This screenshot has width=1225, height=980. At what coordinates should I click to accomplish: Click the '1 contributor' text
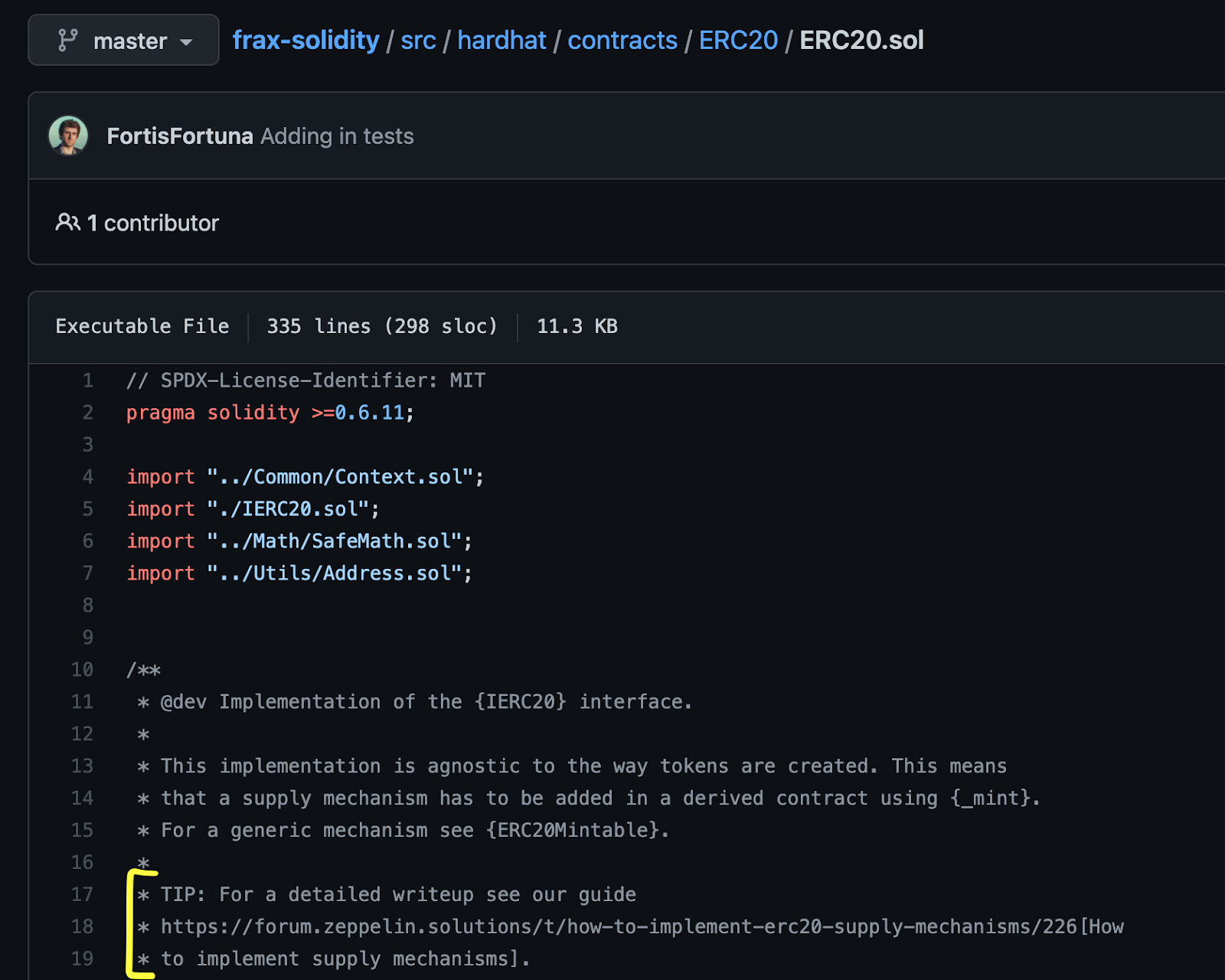pyautogui.click(x=153, y=223)
